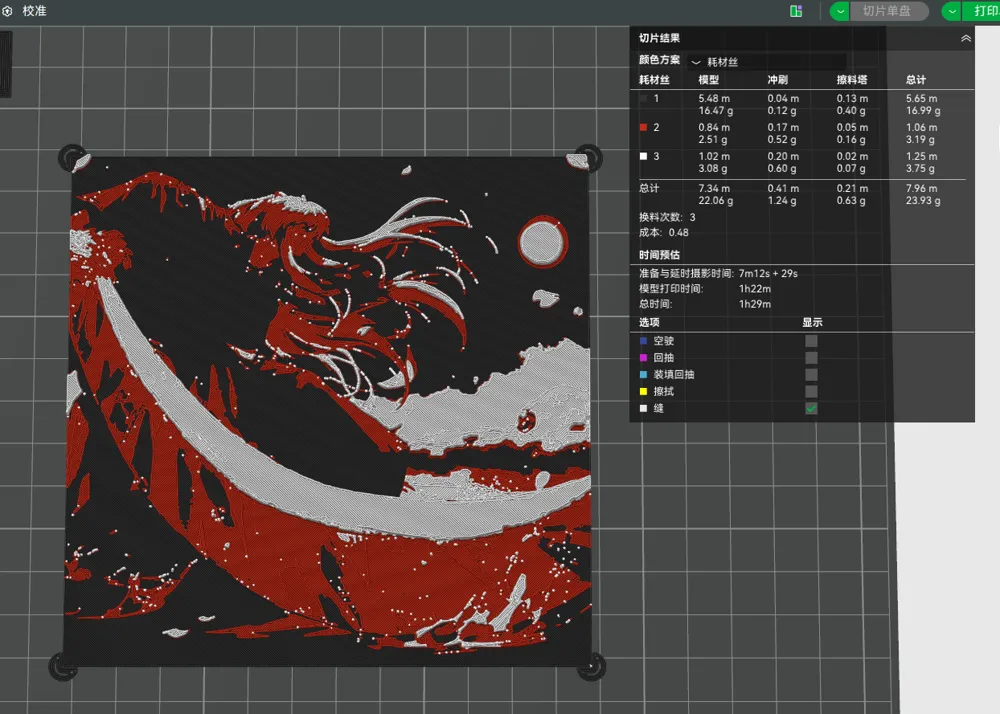This screenshot has width=1000, height=714.
Task: Open the 校准 calibration menu
Action: coord(34,11)
